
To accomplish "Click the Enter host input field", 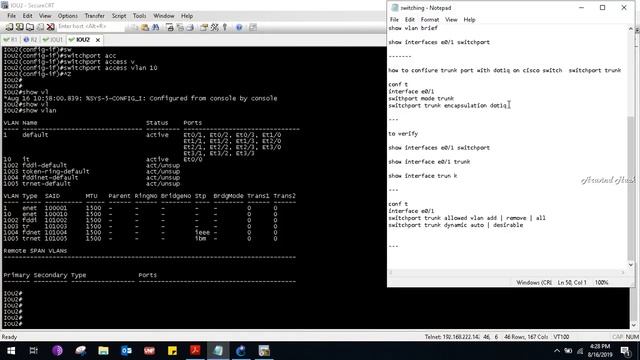I will click(x=90, y=27).
